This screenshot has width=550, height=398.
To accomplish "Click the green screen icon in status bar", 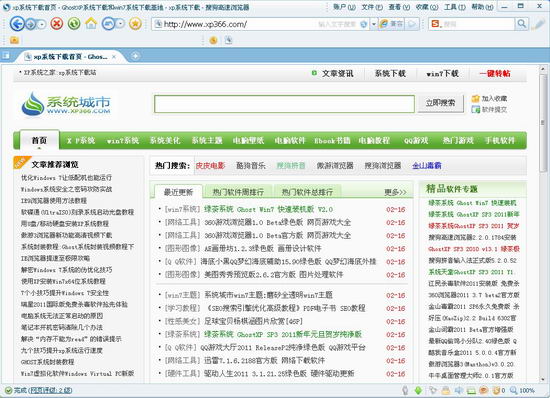I will coord(471,390).
